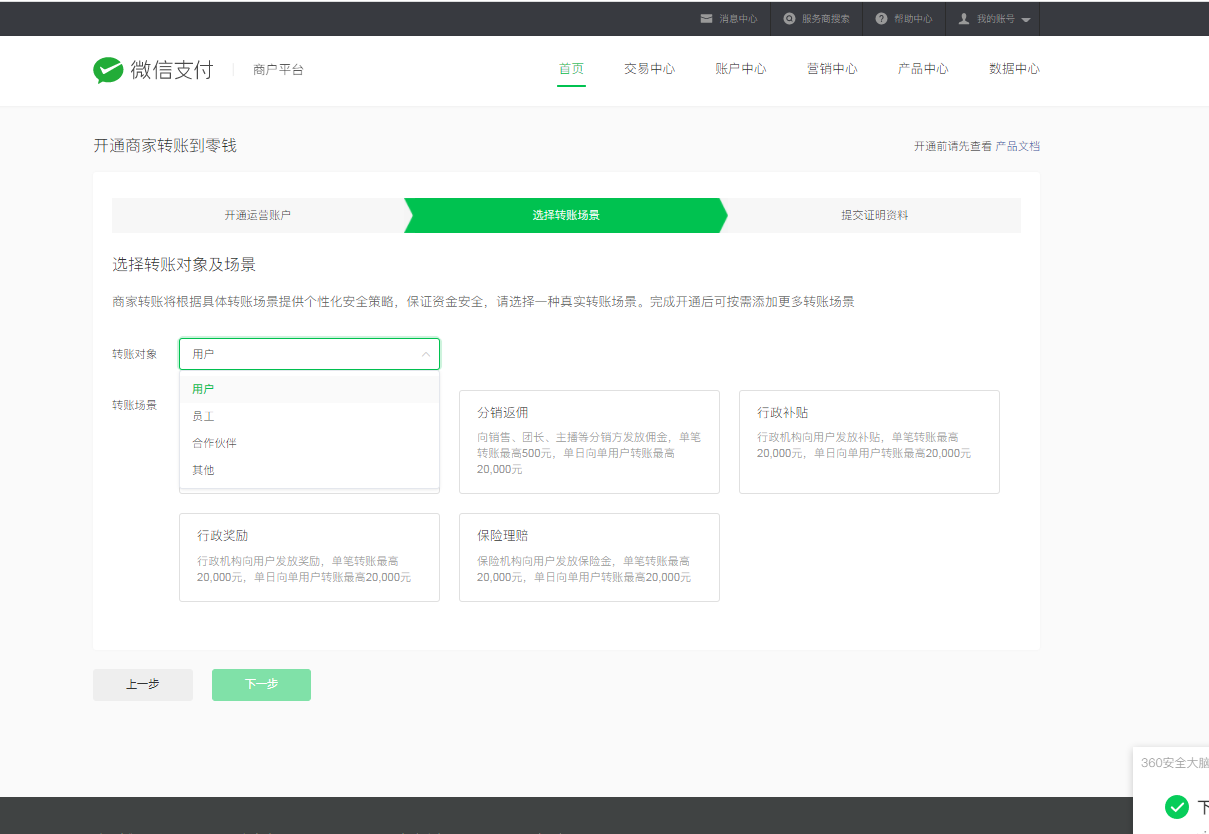Switch to 账户中心 in the top menu
The height and width of the screenshot is (834, 1209).
pos(740,69)
